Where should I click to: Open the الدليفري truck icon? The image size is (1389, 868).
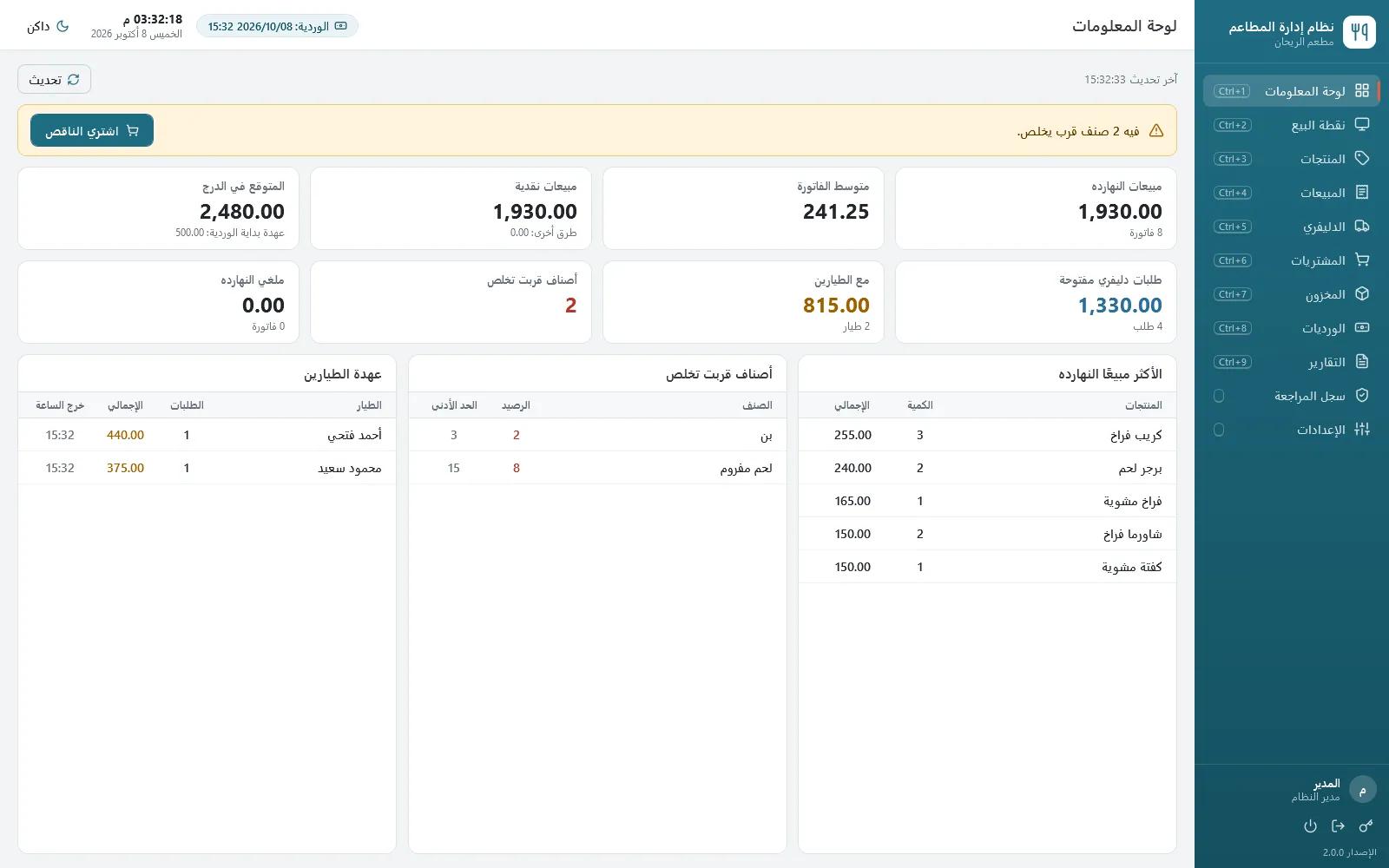(1362, 227)
